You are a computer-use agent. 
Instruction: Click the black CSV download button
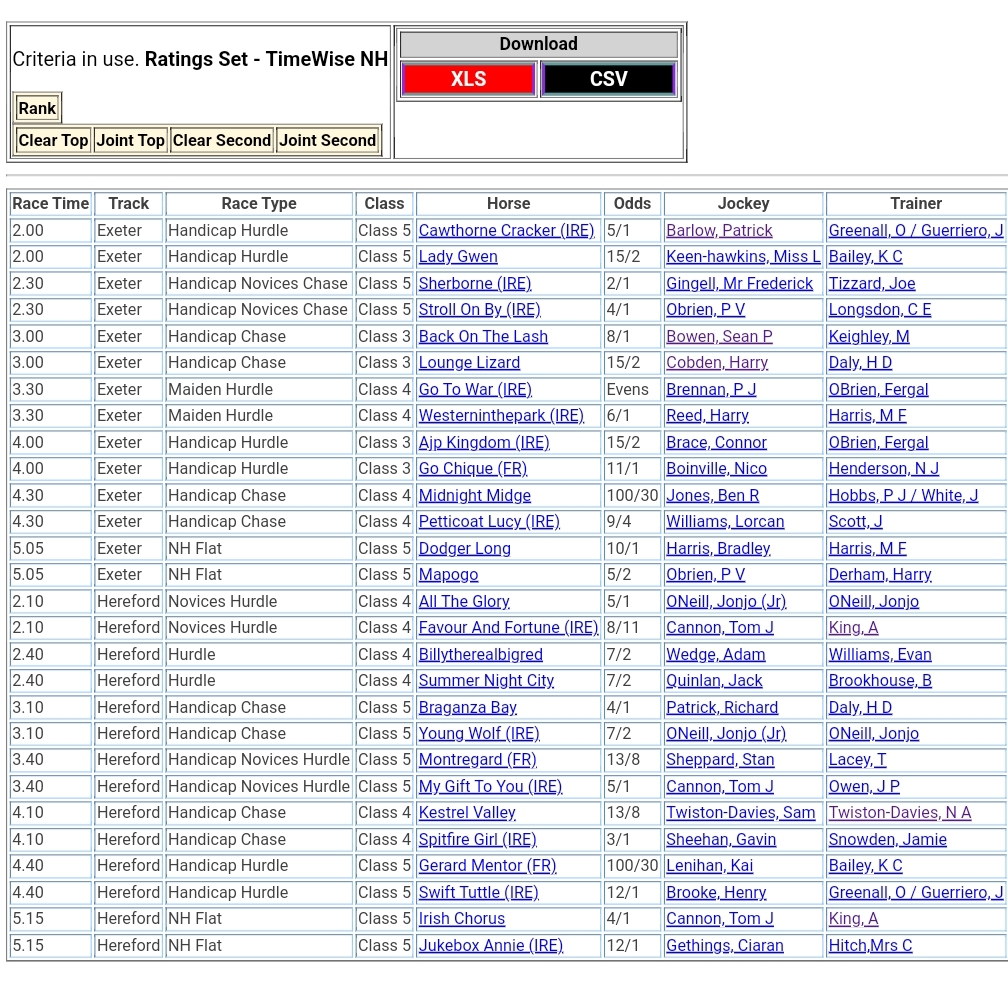point(608,79)
